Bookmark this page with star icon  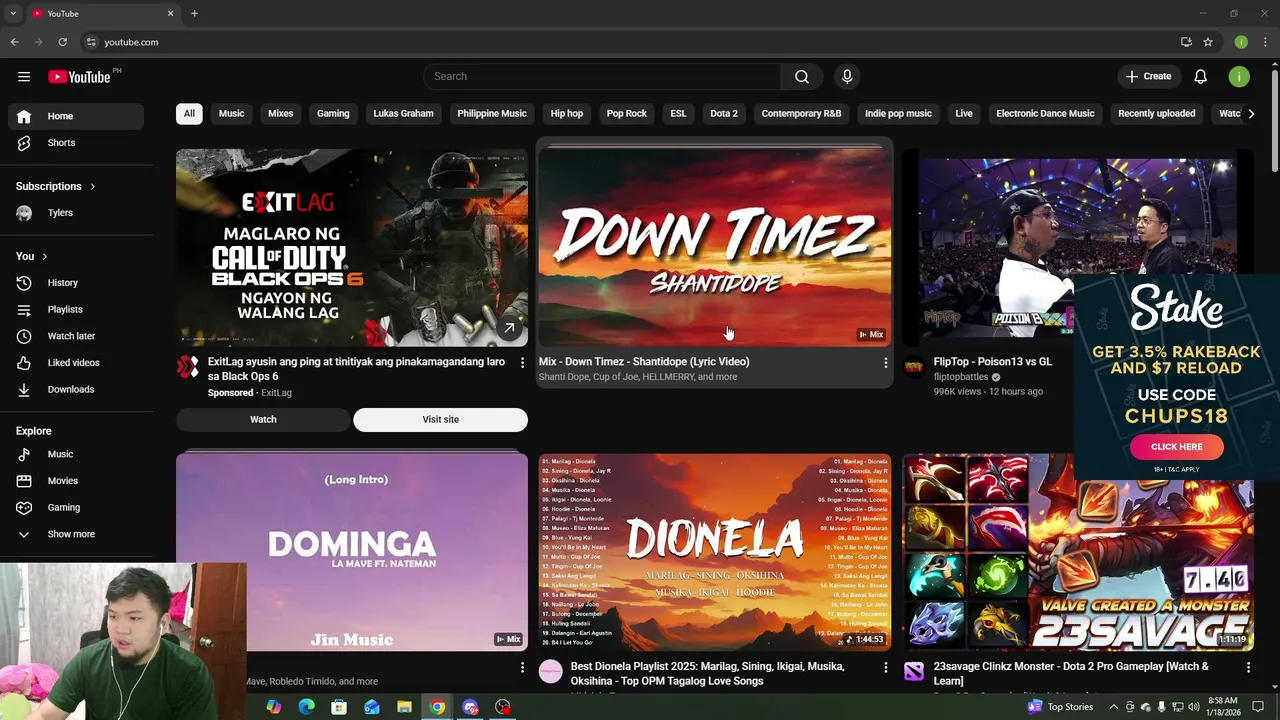click(x=1208, y=42)
